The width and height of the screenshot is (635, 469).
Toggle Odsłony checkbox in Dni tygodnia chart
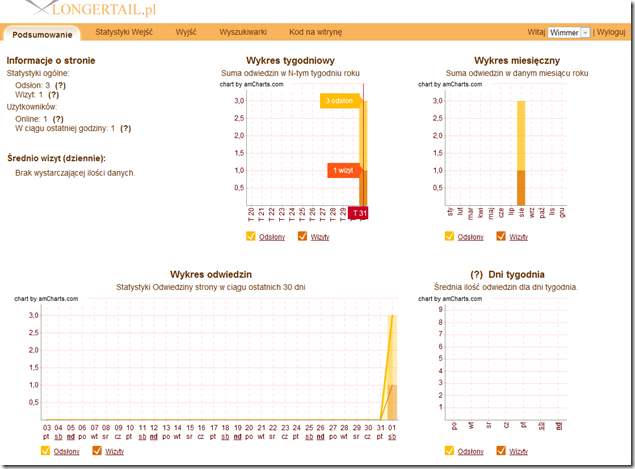click(449, 450)
